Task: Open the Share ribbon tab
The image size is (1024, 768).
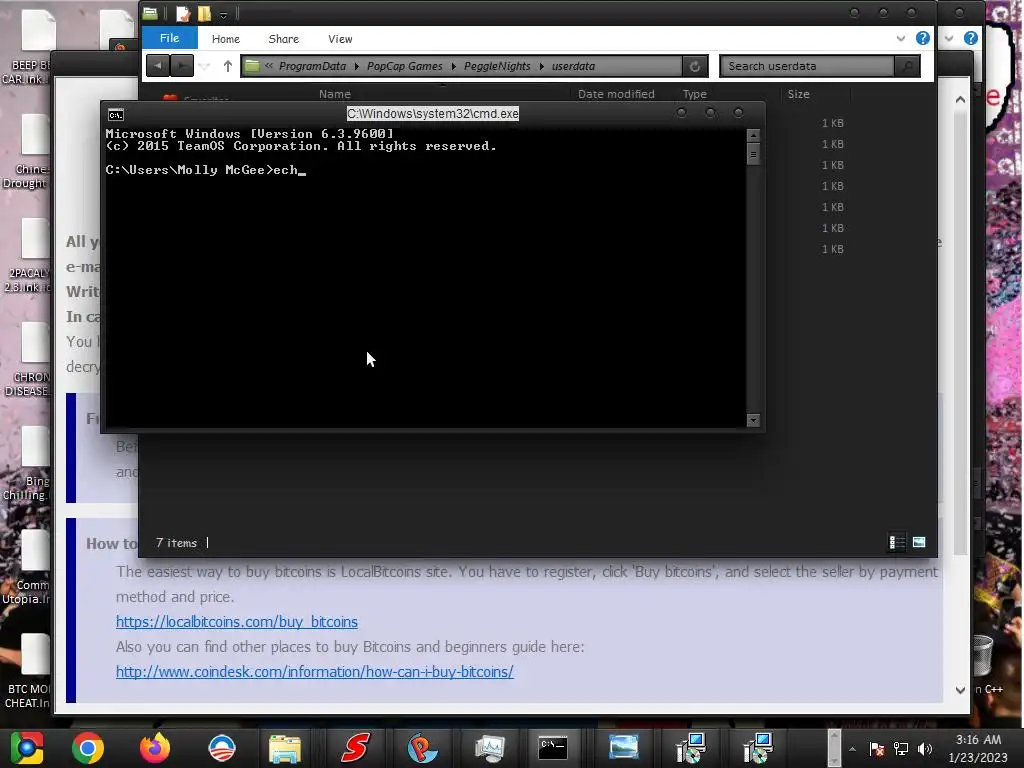Action: tap(283, 39)
